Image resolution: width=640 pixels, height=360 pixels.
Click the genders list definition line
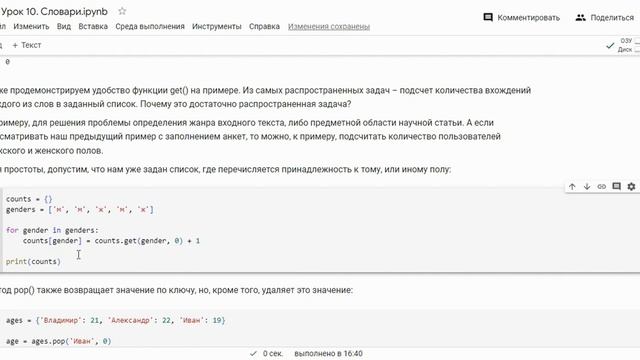pos(80,210)
